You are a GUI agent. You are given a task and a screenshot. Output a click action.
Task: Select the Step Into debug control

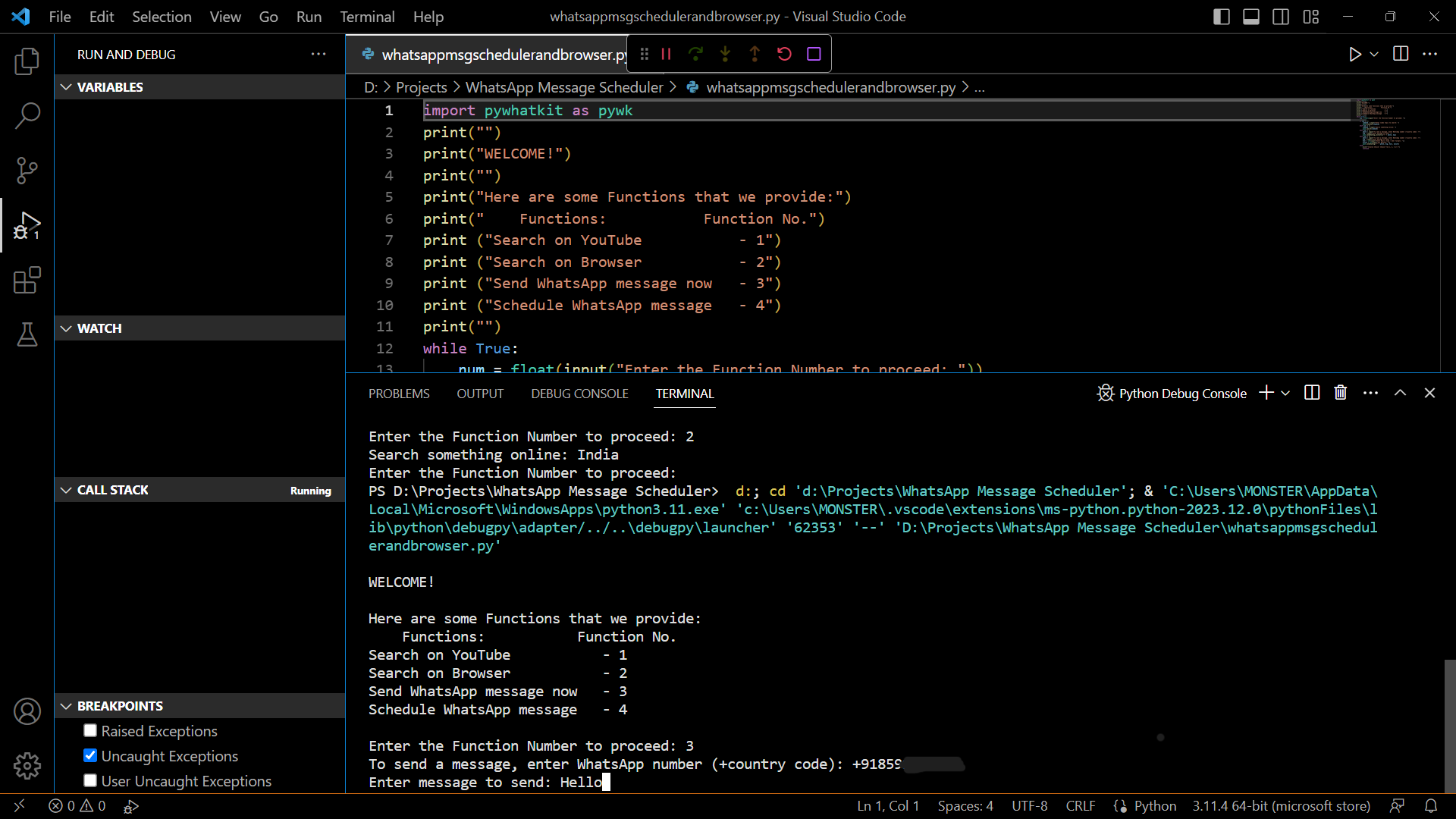tap(725, 53)
